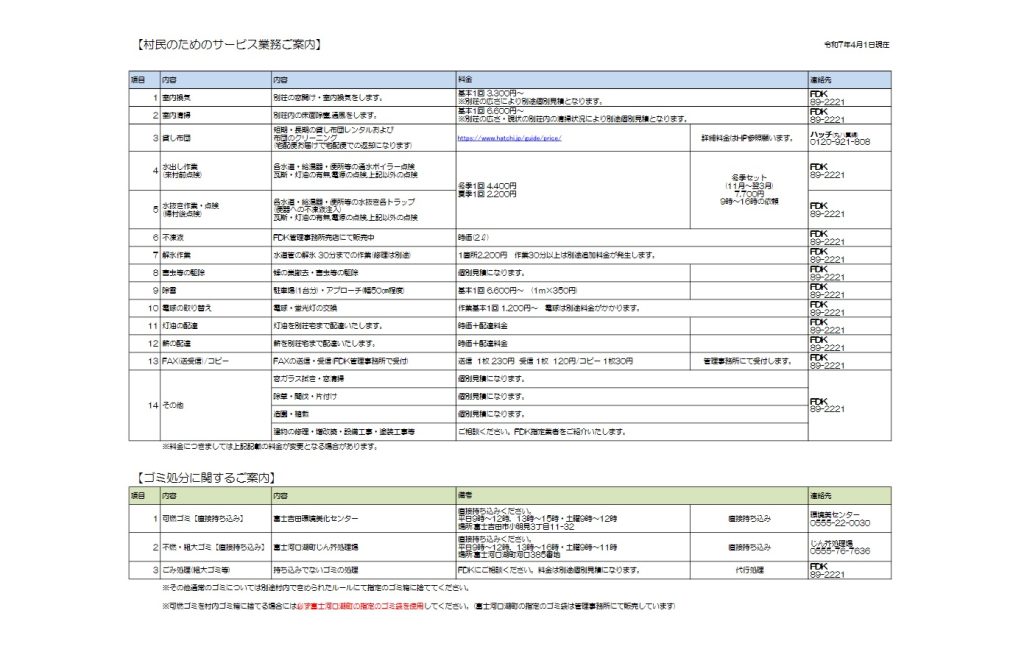Select the 室内清掃 service cell
The height and width of the screenshot is (666, 1024).
[177, 116]
